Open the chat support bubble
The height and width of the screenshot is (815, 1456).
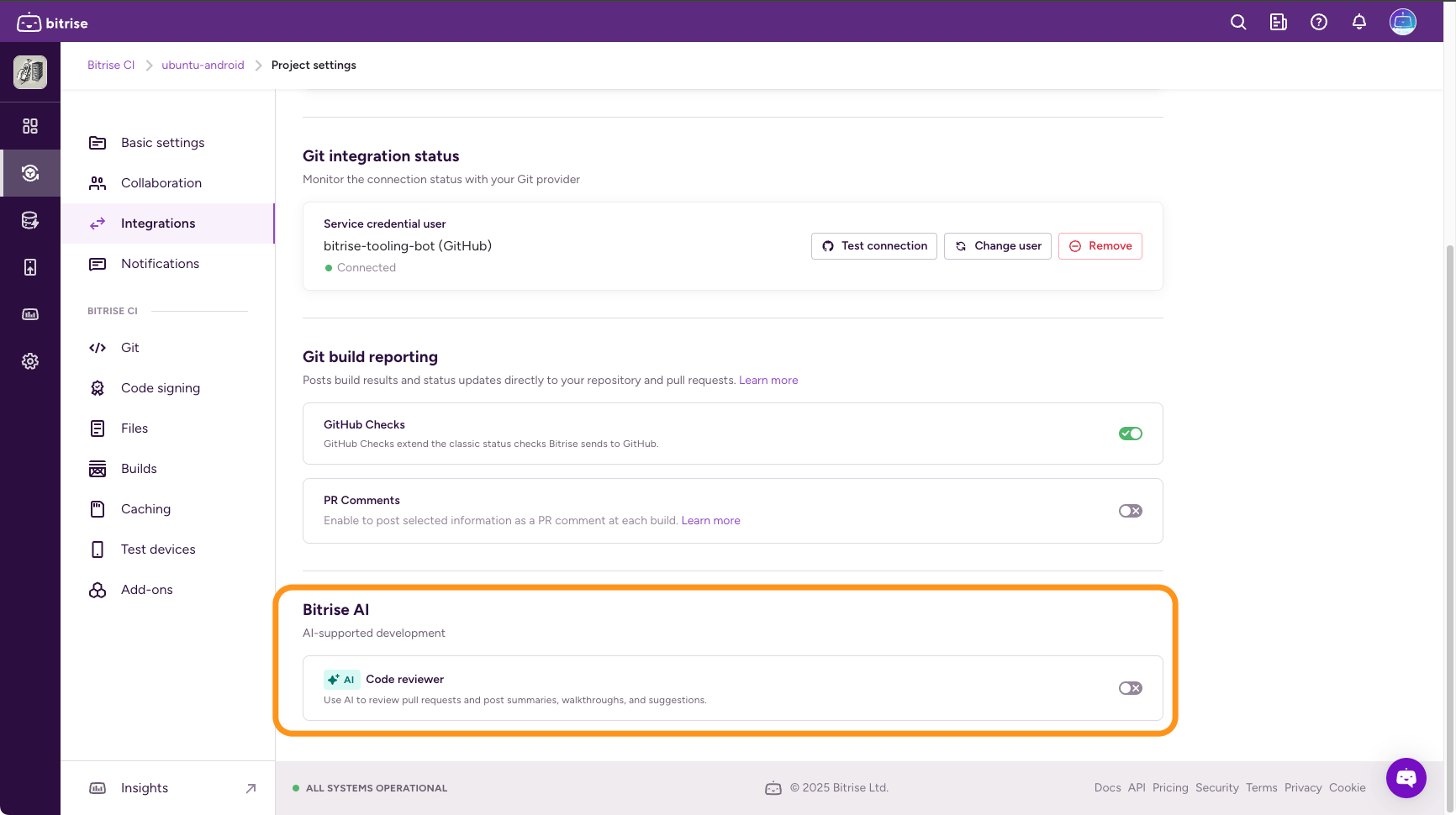[x=1406, y=778]
